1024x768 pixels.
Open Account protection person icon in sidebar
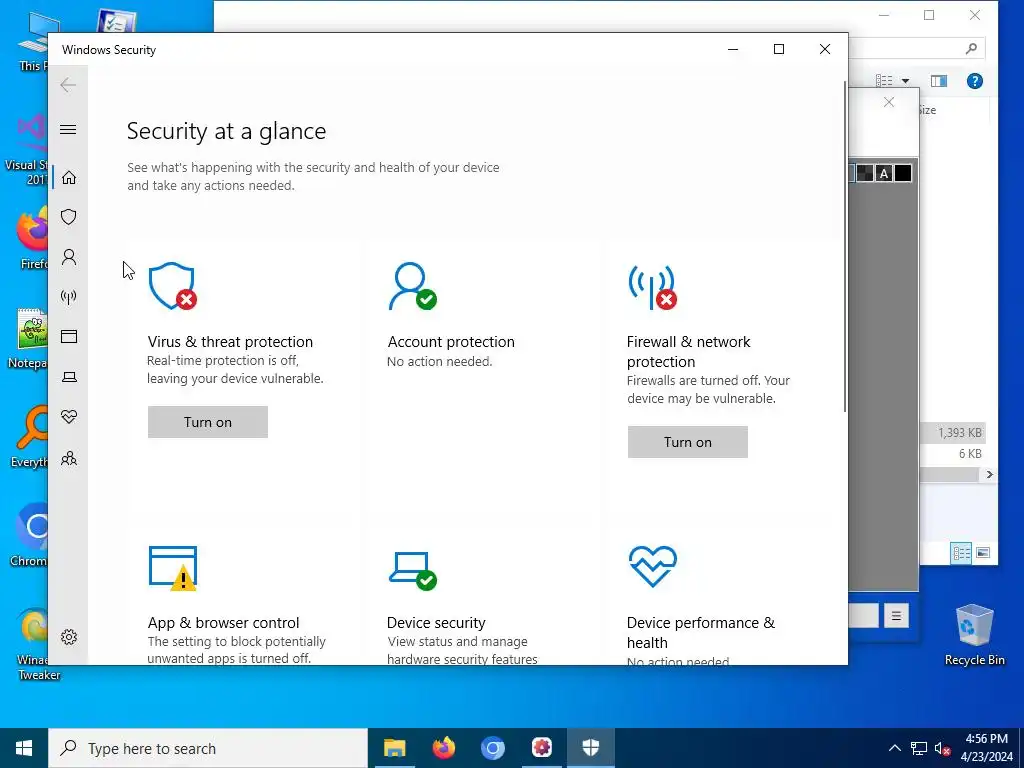69,257
